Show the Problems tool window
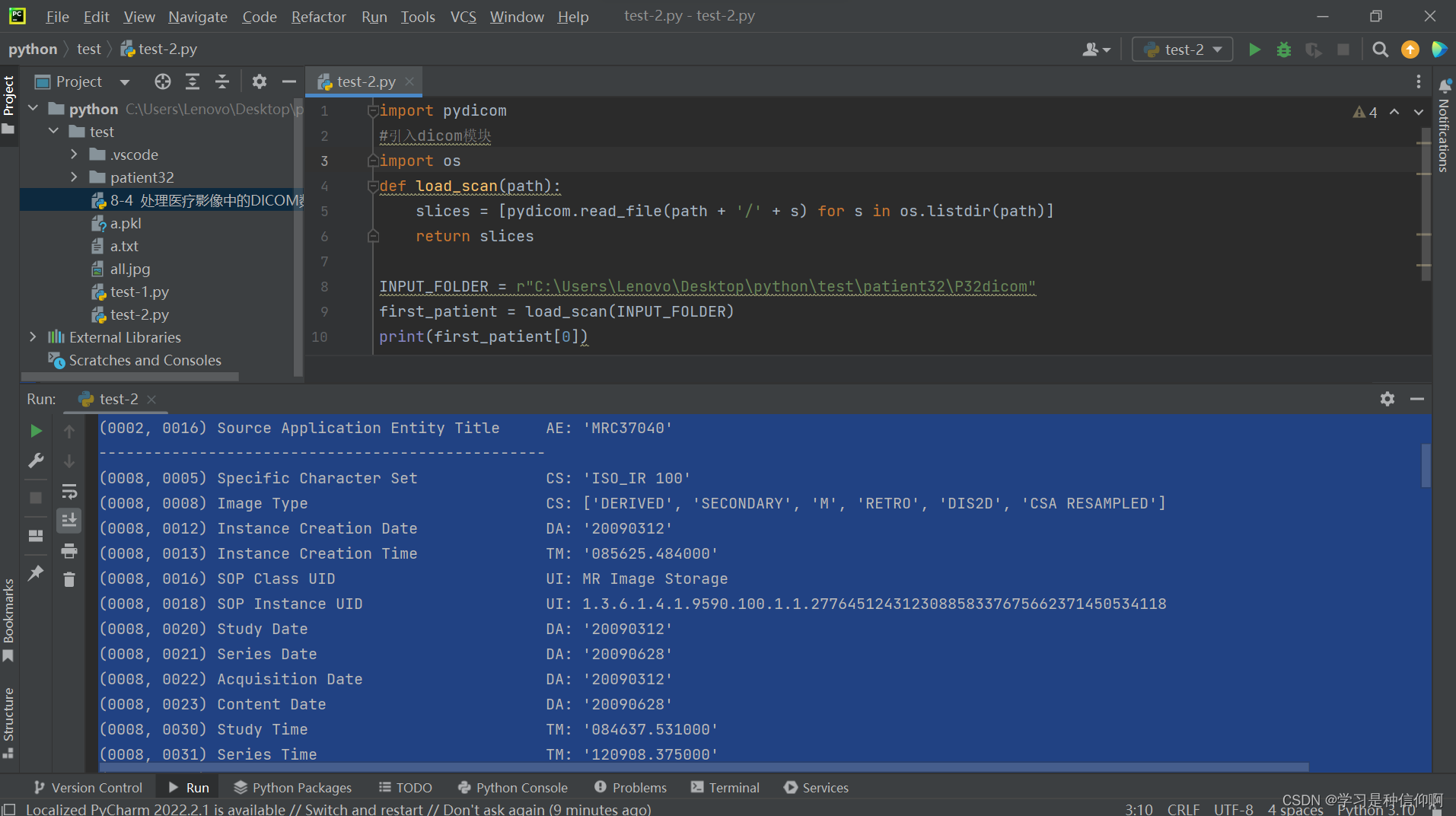 [630, 788]
